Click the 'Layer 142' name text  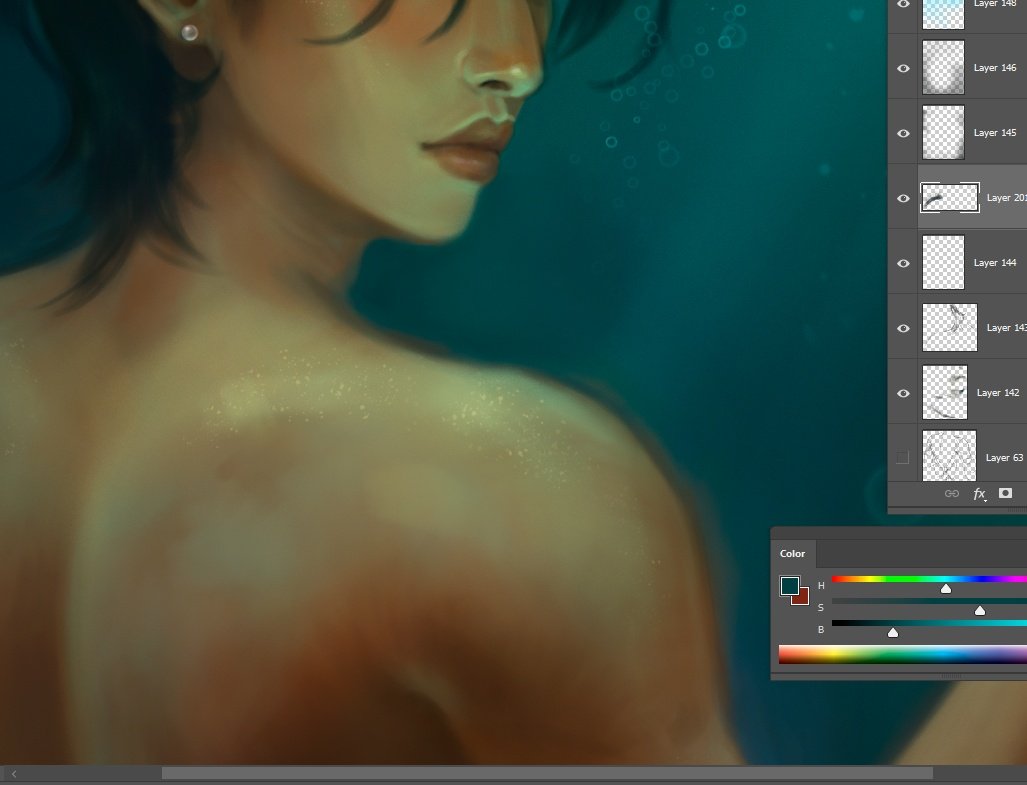pos(998,393)
